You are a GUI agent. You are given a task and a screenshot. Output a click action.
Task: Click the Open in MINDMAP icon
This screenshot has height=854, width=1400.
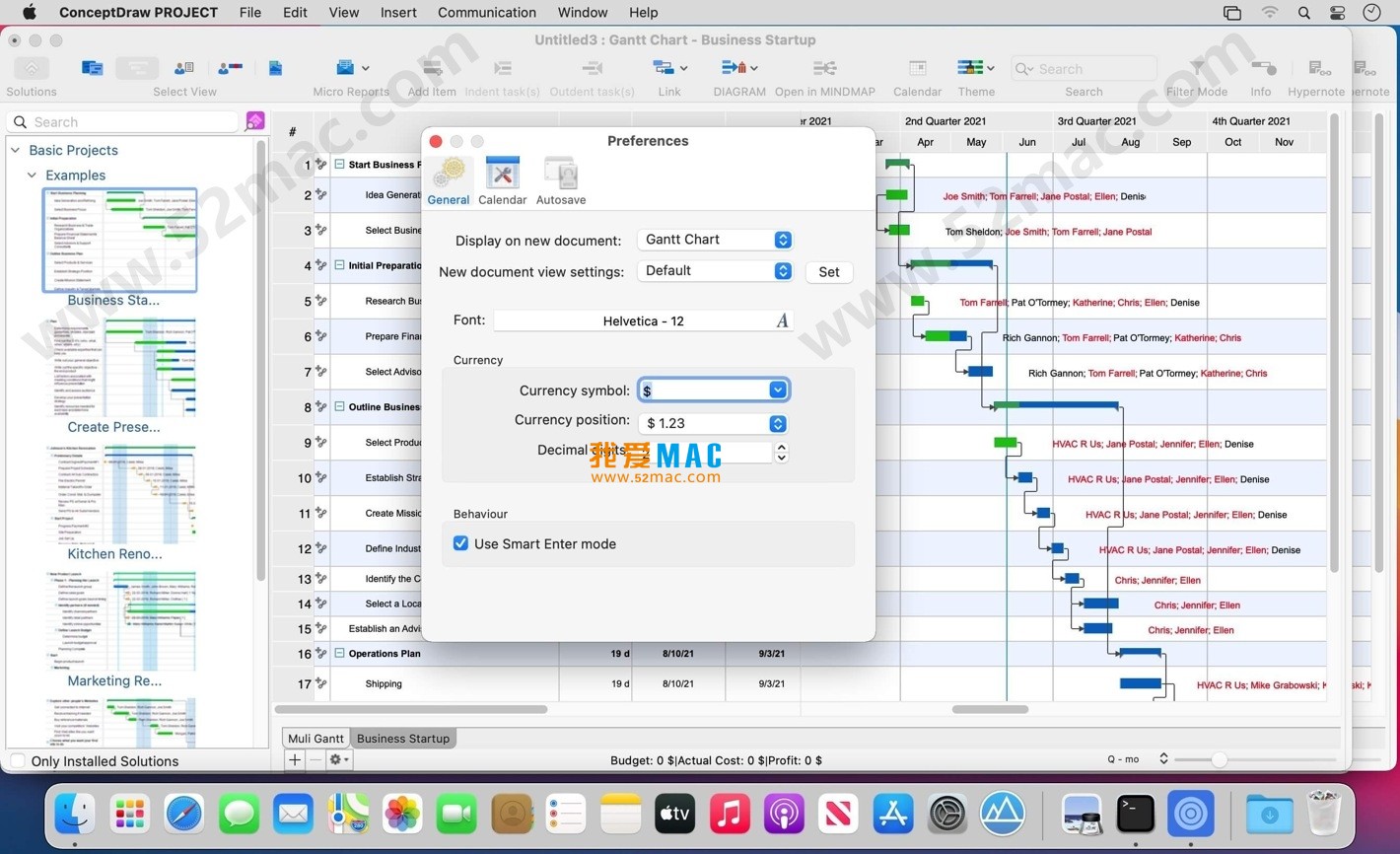click(824, 68)
